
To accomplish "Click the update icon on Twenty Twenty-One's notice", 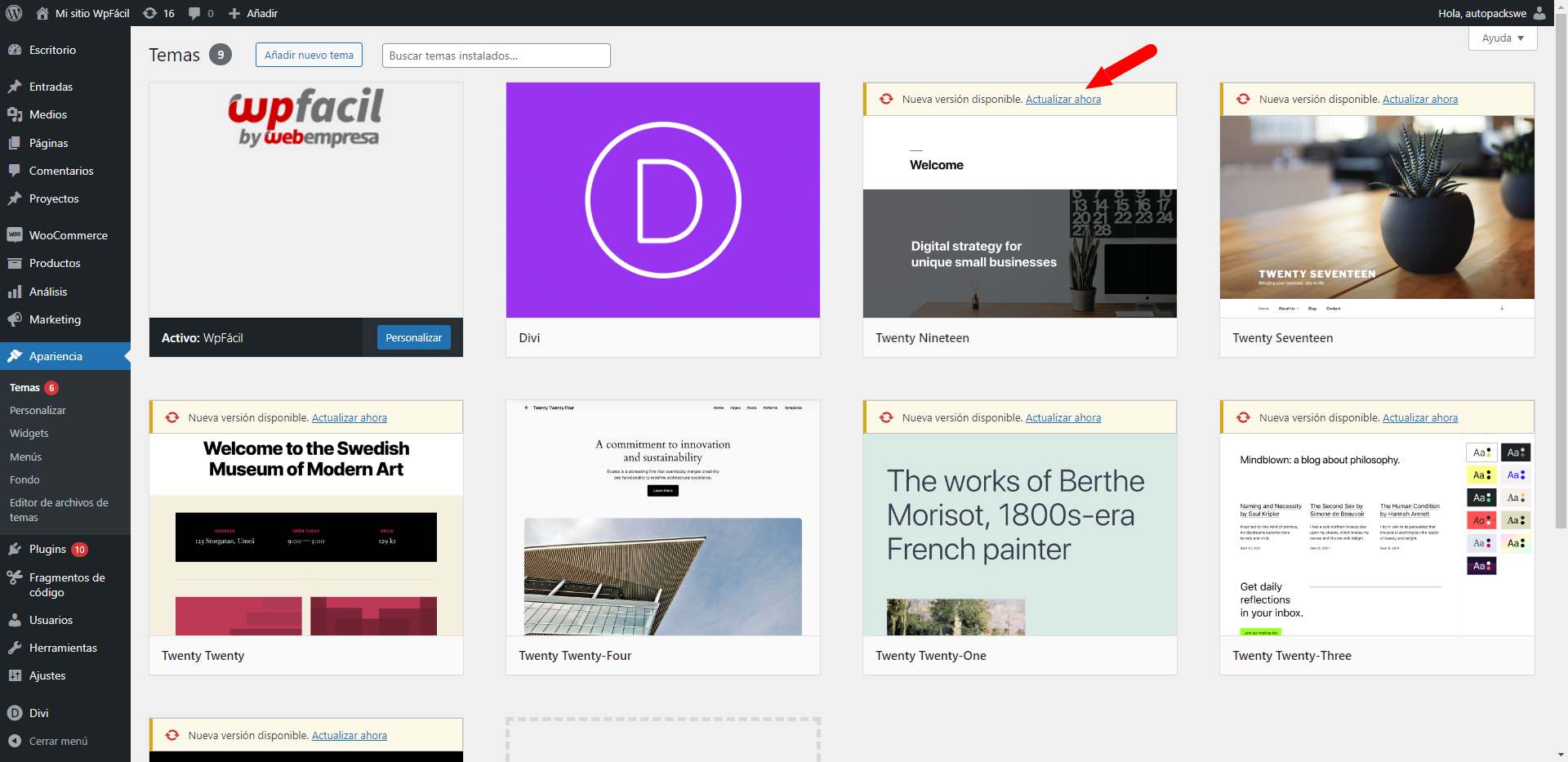I will [886, 417].
